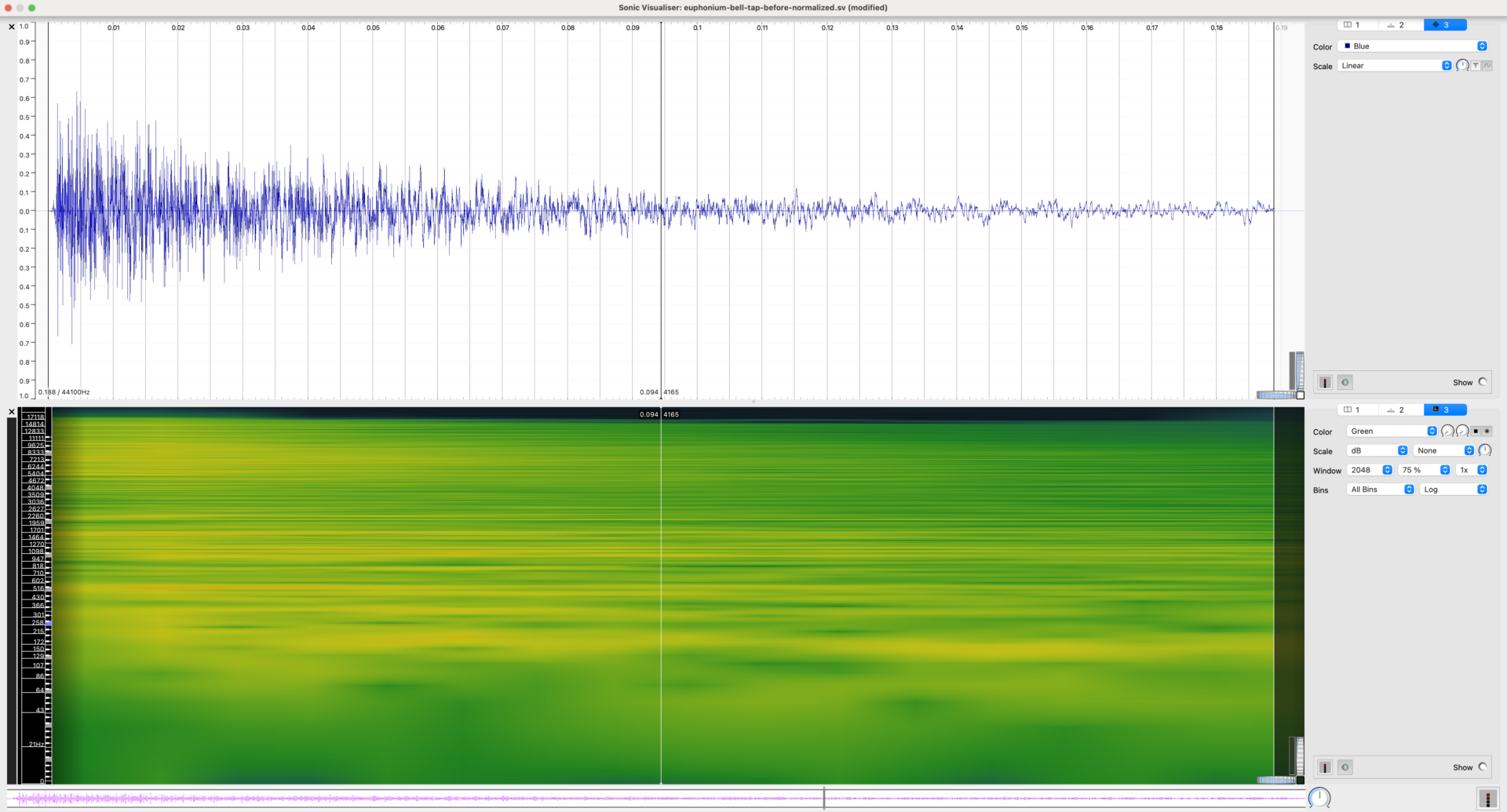
Task: Select waveform tab 3 in upper panel
Action: pos(1445,25)
